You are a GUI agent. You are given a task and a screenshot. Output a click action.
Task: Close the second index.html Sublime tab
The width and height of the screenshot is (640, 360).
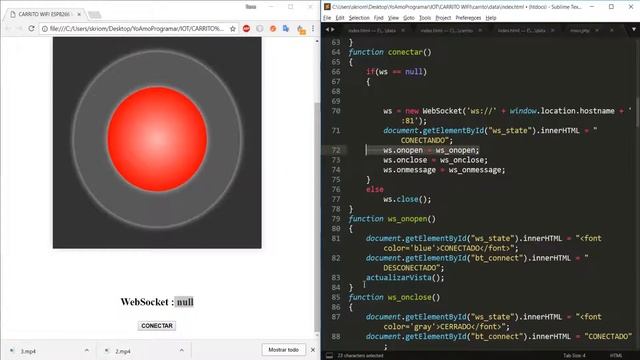coord(480,31)
